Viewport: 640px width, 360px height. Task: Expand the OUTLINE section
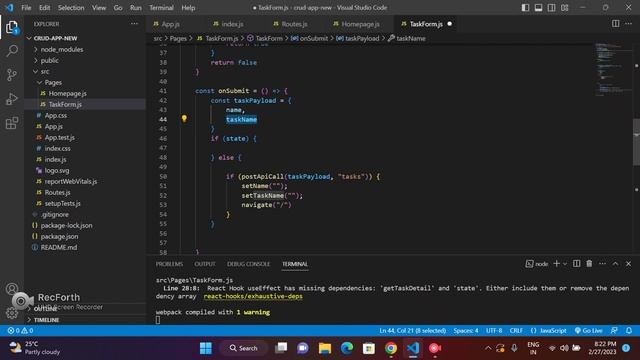pyautogui.click(x=45, y=309)
